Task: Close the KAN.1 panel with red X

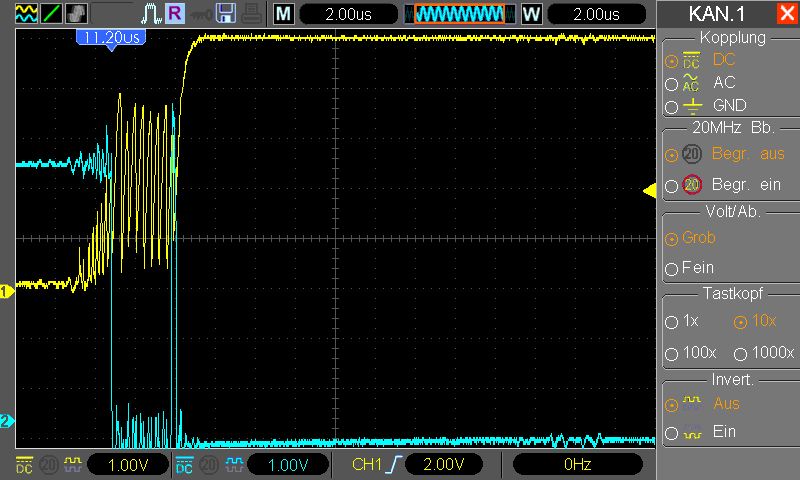Action: coord(787,13)
